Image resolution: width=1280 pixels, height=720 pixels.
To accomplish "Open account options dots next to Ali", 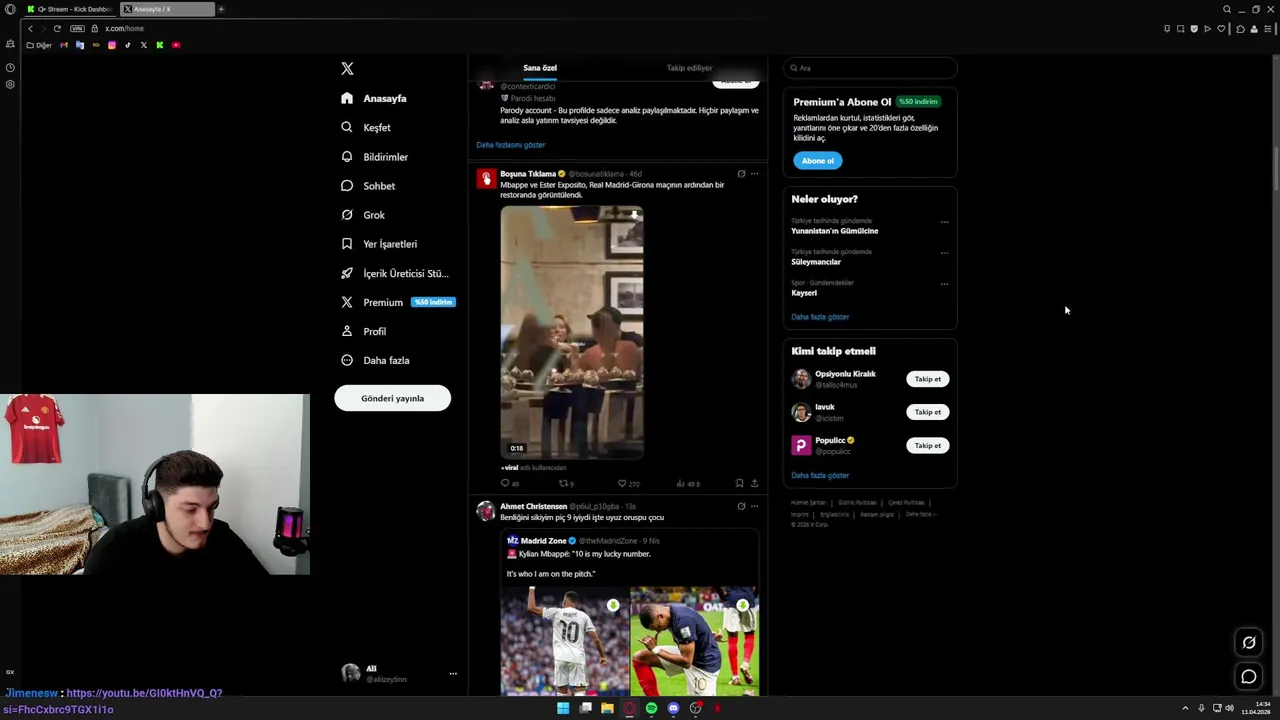I will [453, 673].
